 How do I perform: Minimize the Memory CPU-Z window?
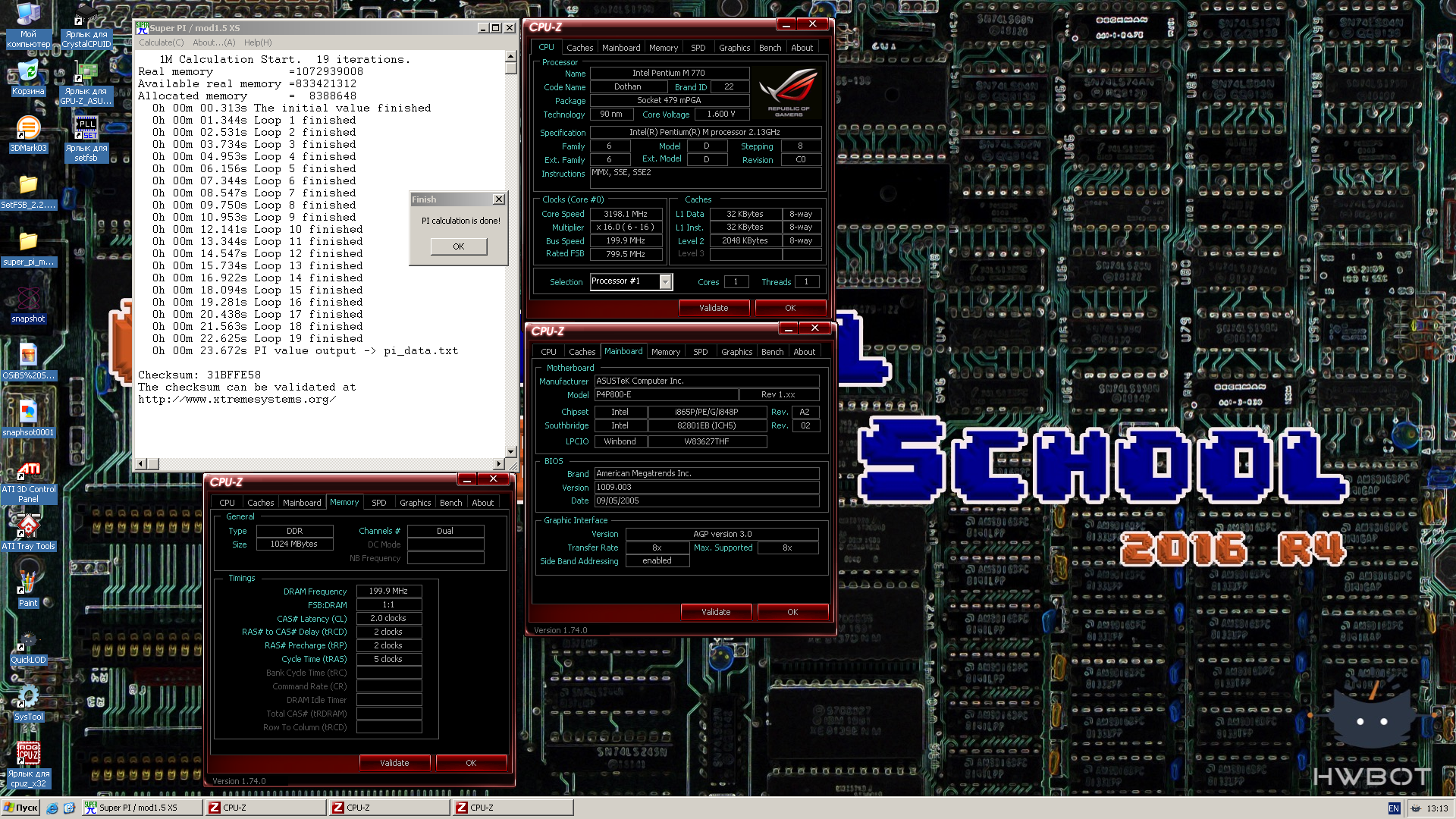point(467,479)
